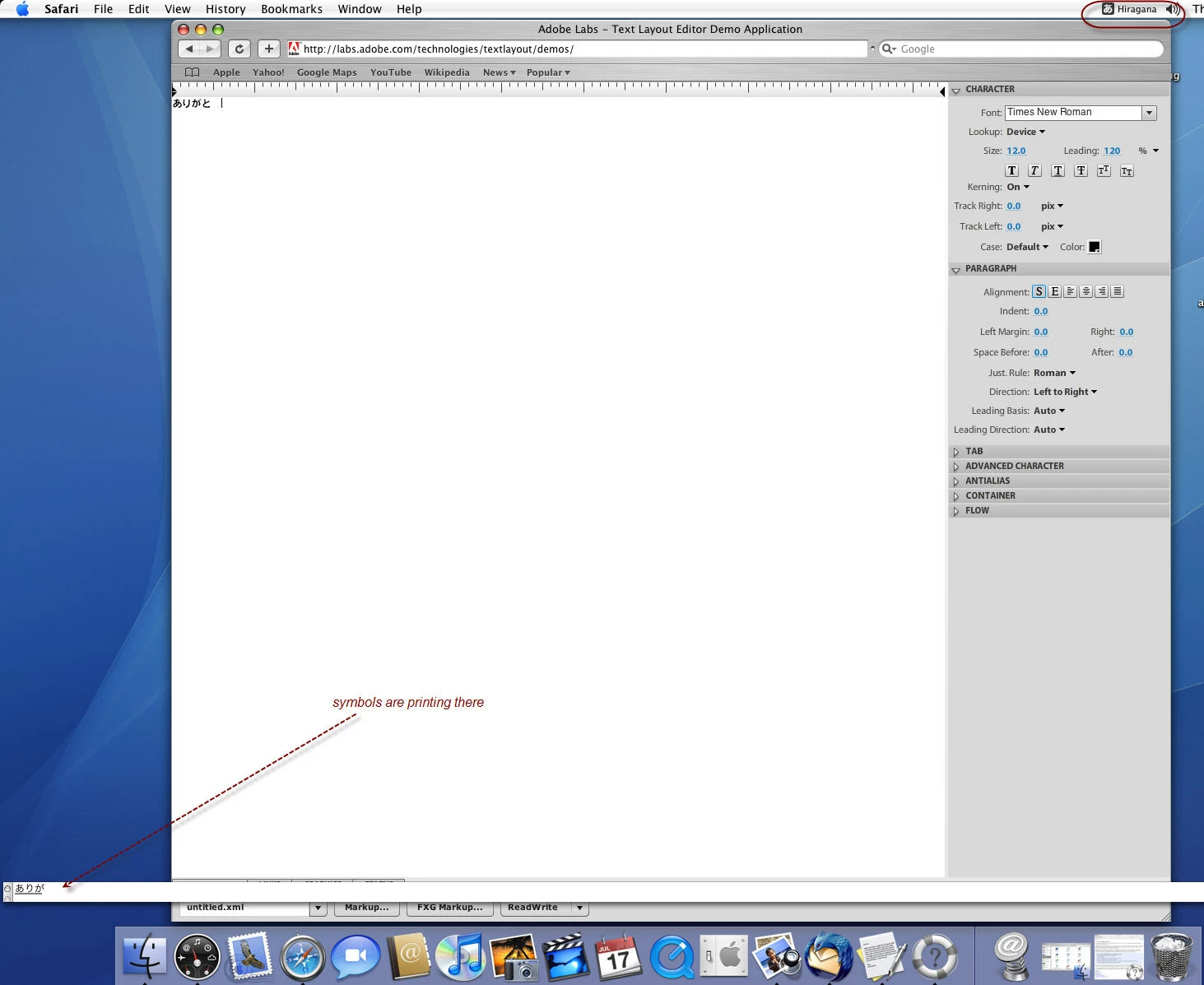Open the Help menu
1204x985 pixels.
pos(409,9)
